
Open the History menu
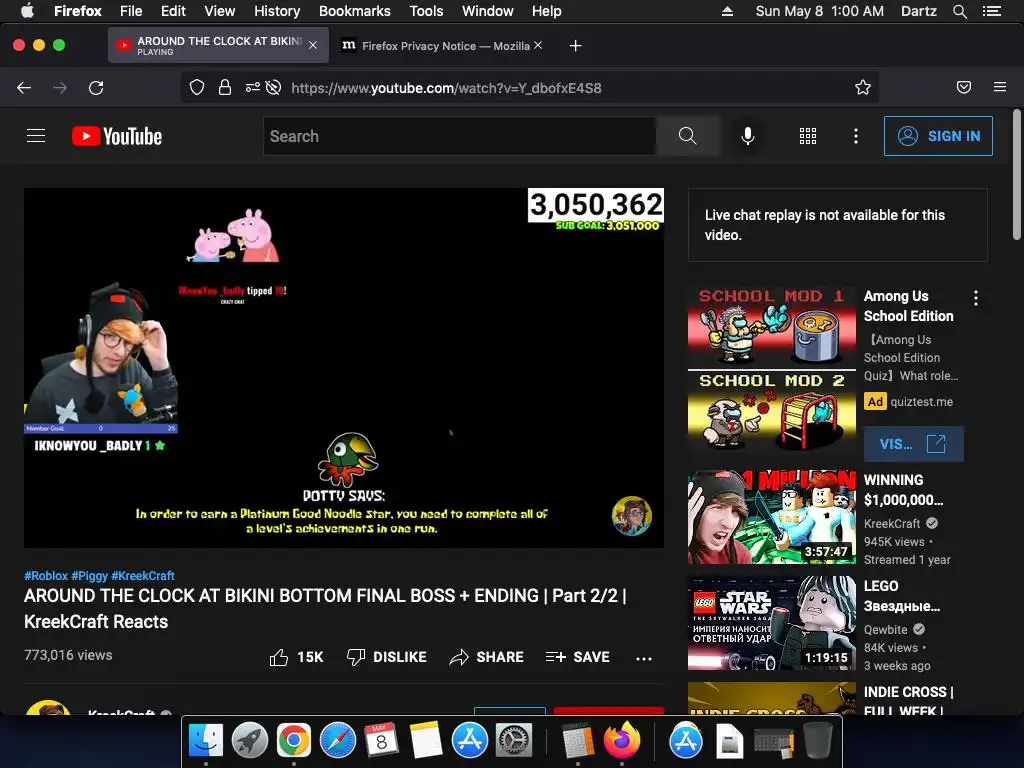[277, 11]
